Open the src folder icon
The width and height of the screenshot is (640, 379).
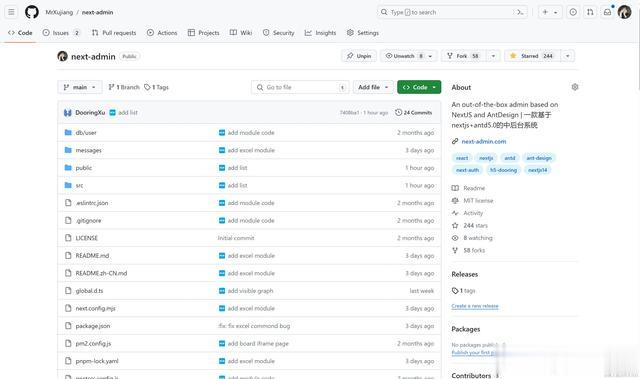click(x=68, y=185)
